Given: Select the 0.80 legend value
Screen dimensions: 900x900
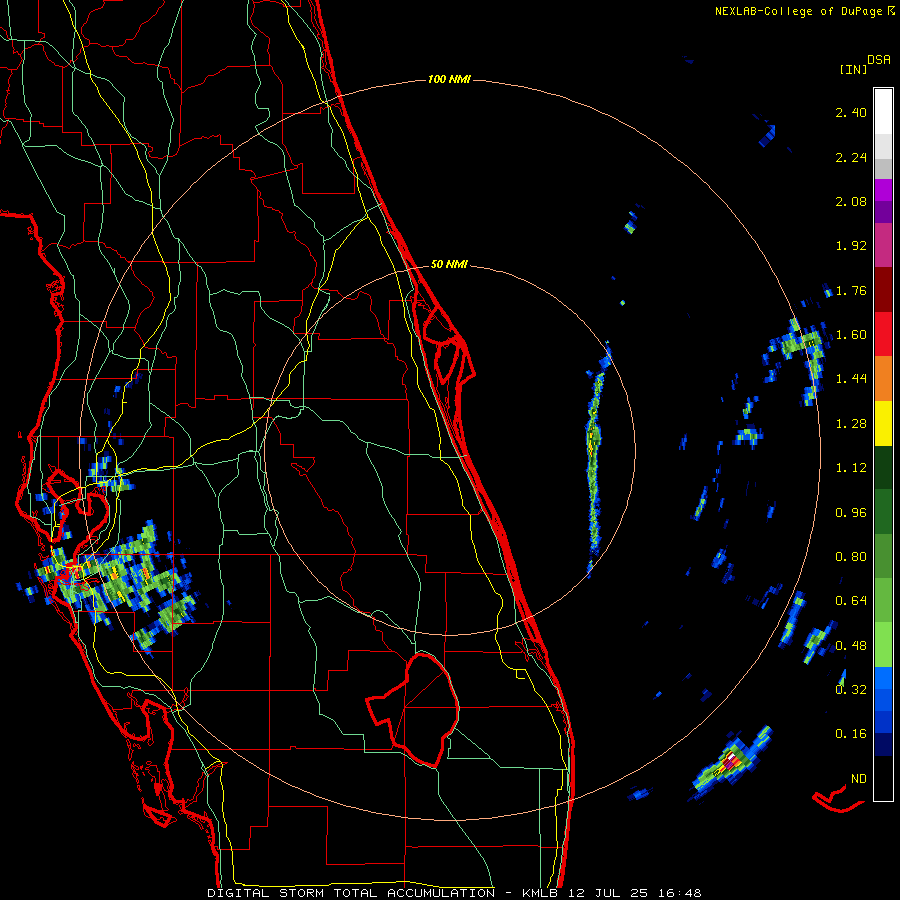Looking at the screenshot, I should (x=851, y=557).
